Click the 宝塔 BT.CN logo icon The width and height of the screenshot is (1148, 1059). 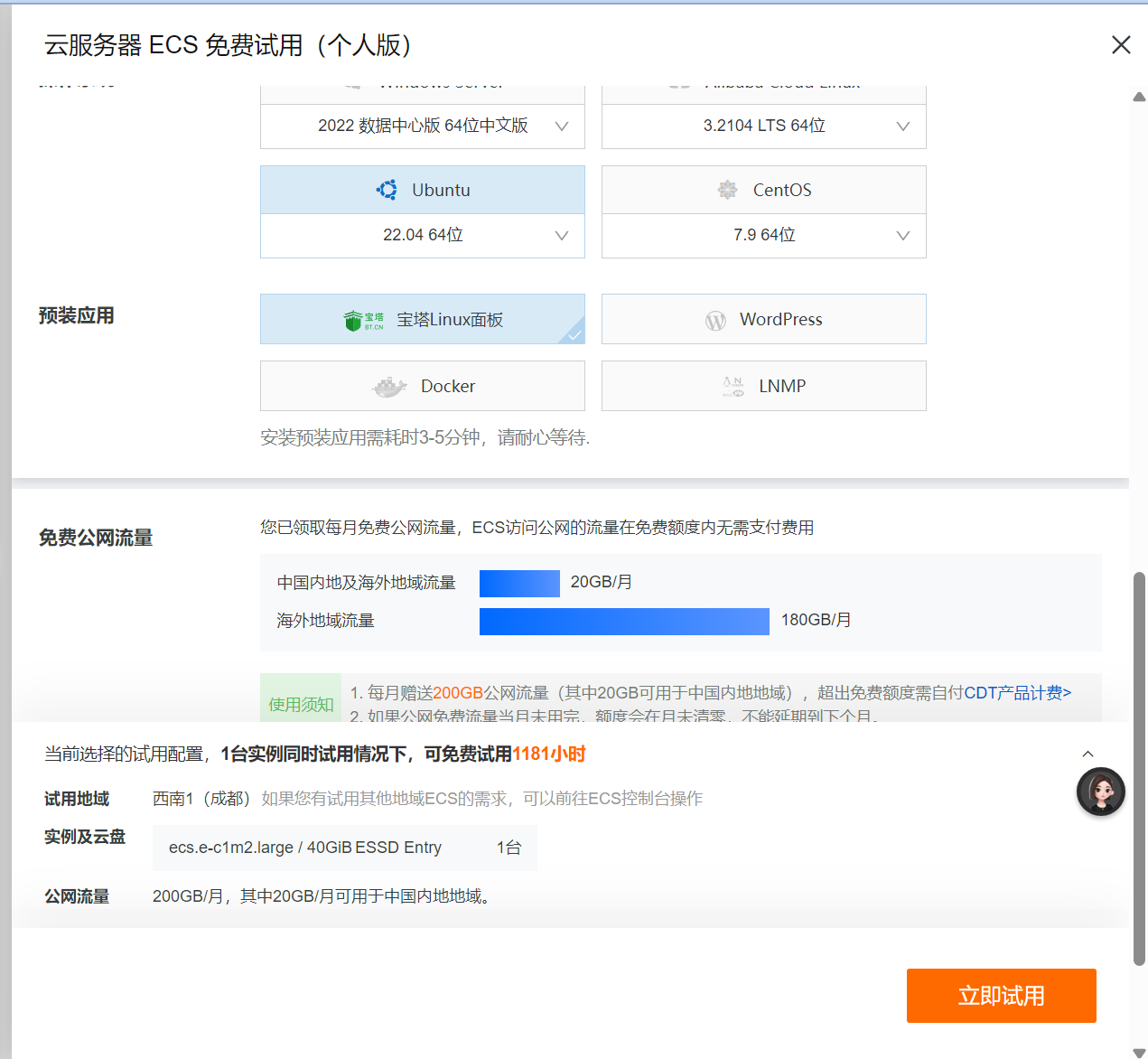[x=364, y=320]
